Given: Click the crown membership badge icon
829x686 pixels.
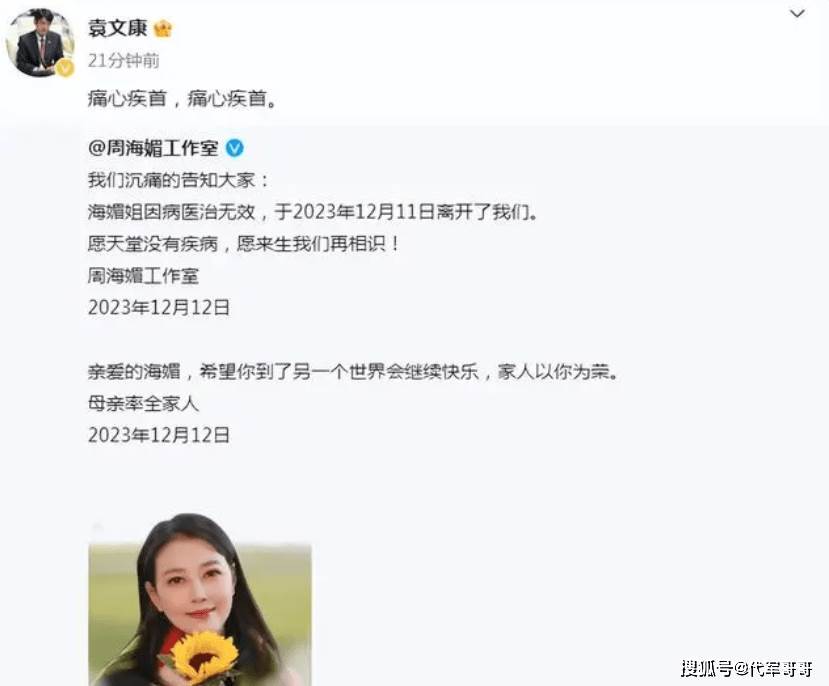Looking at the screenshot, I should click(163, 29).
